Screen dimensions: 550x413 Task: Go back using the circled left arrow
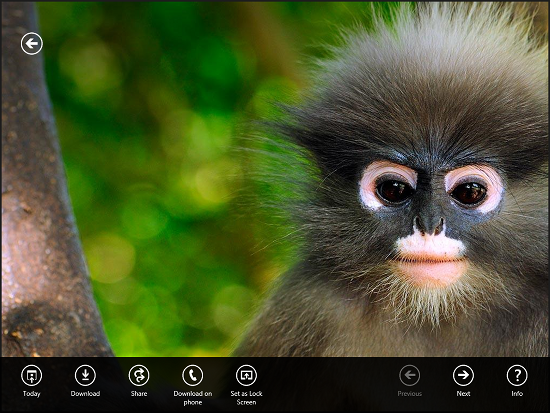[x=32, y=44]
